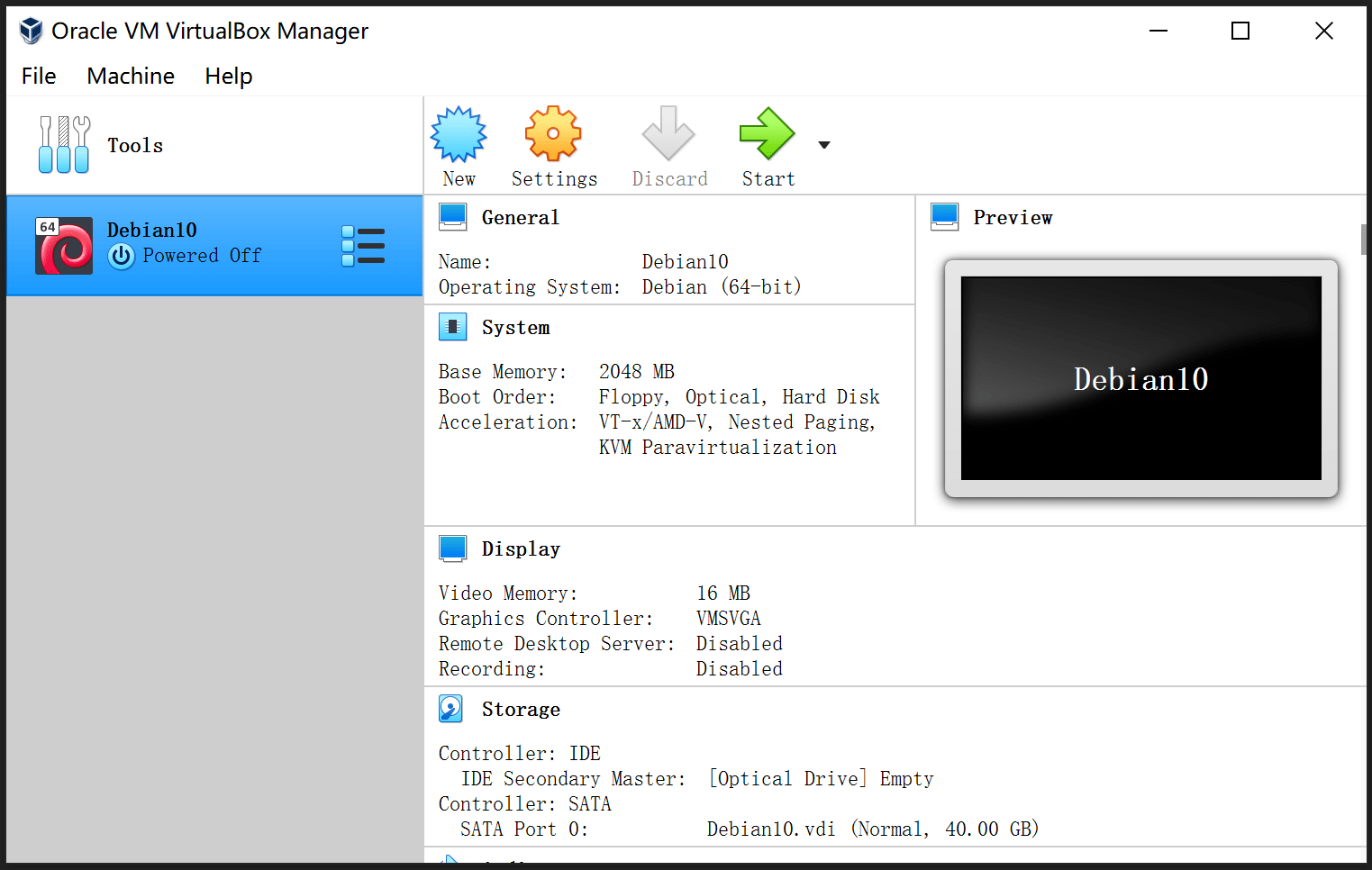Start the VM with green arrow
This screenshot has height=870, width=1372.
coord(768,133)
